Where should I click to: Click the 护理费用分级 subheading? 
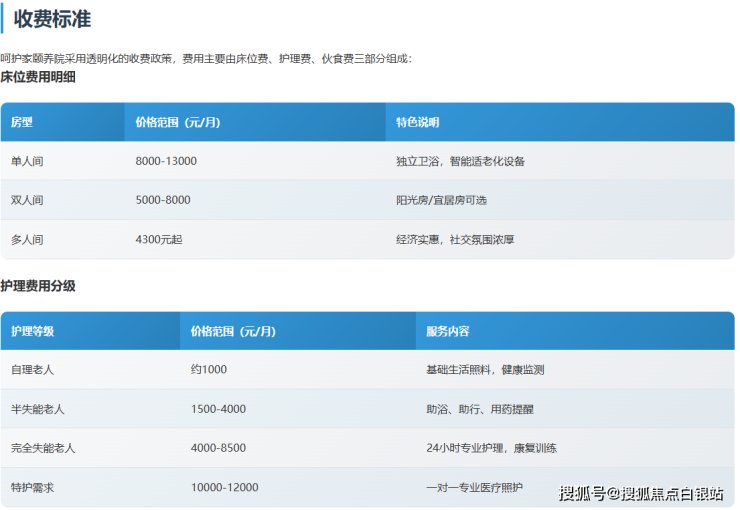pyautogui.click(x=38, y=286)
